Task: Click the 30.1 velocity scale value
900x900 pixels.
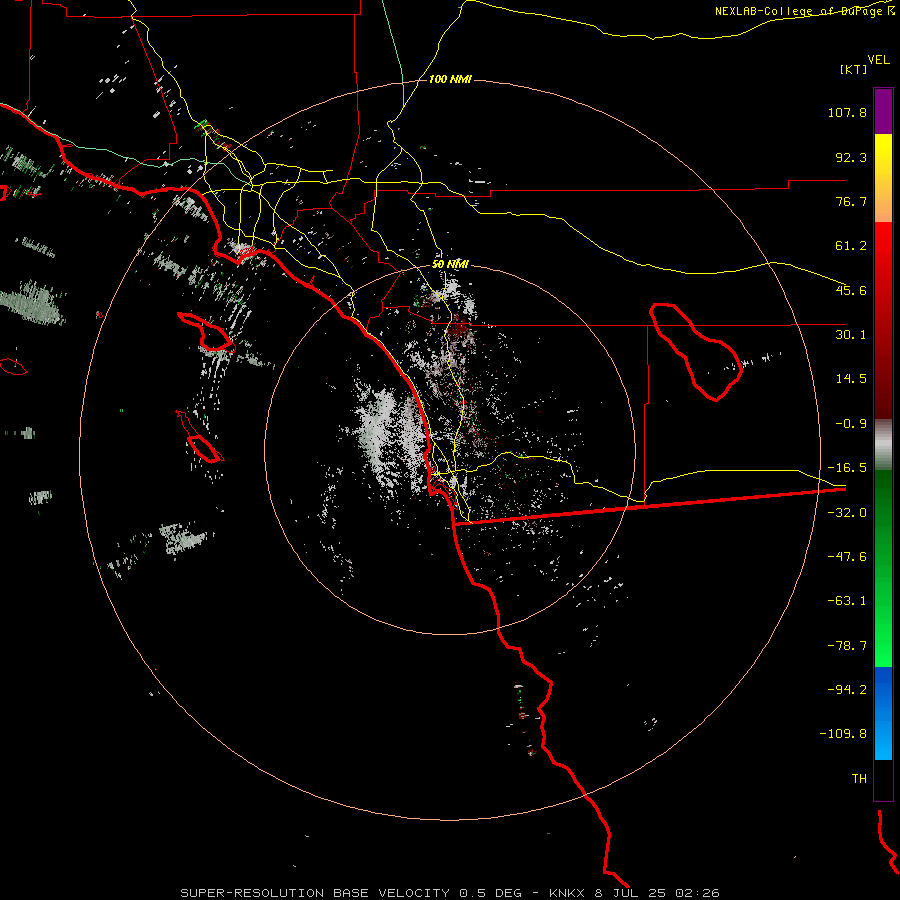Action: tap(851, 335)
